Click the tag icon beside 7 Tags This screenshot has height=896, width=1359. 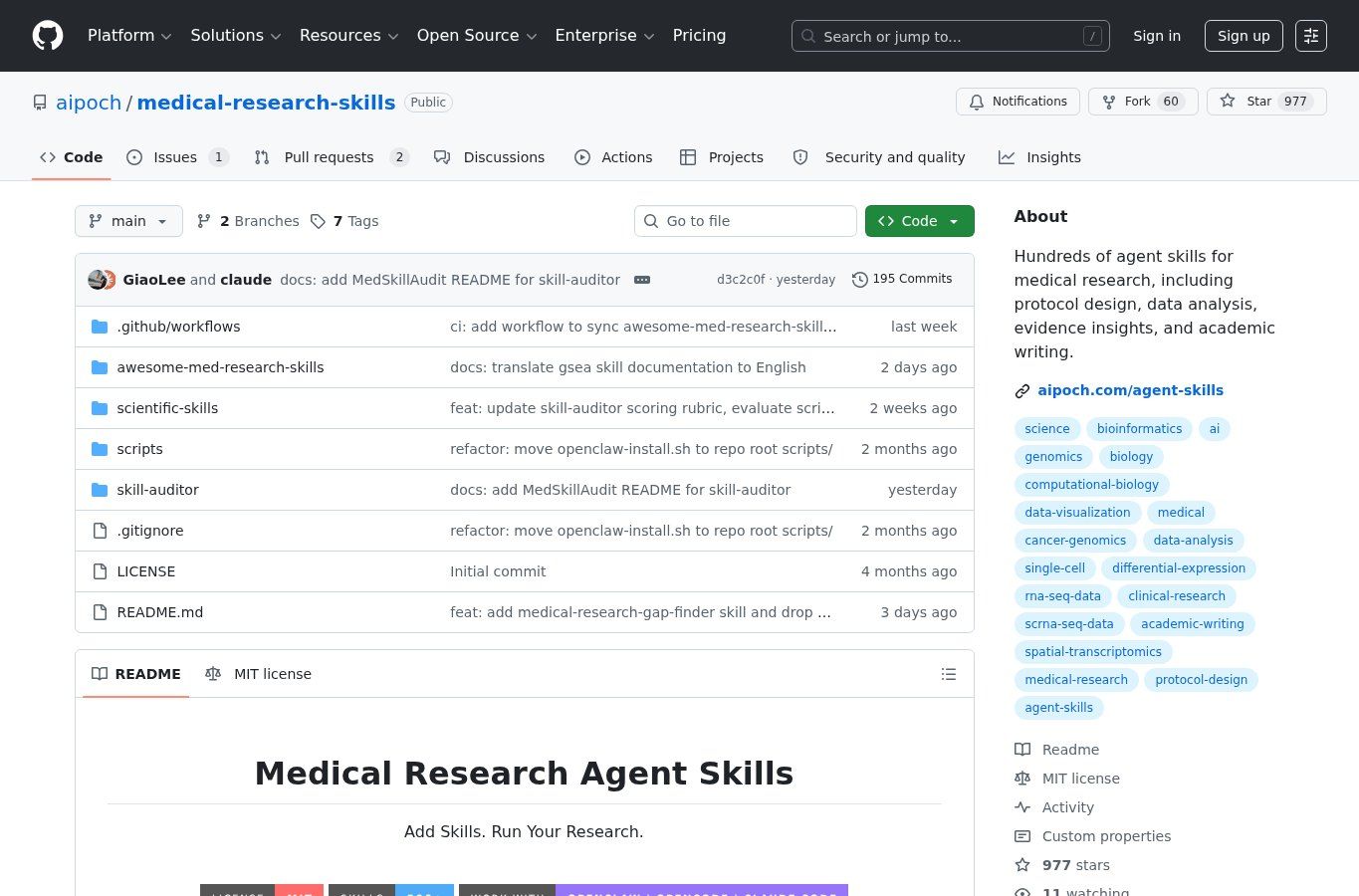coord(318,221)
